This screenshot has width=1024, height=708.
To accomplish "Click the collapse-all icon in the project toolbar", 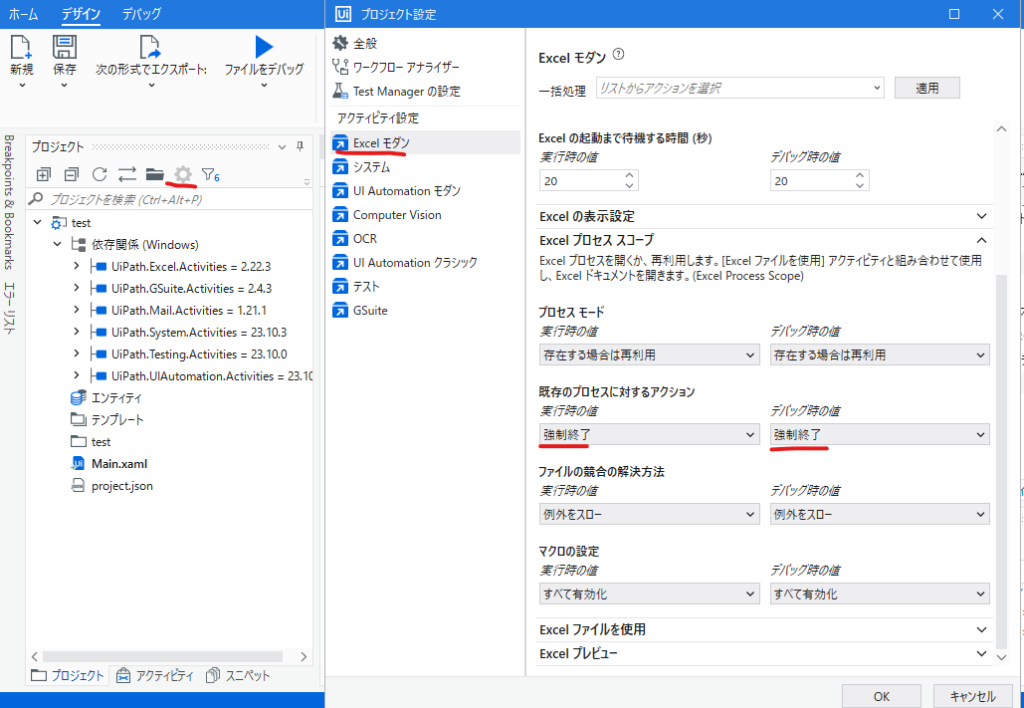I will (71, 174).
